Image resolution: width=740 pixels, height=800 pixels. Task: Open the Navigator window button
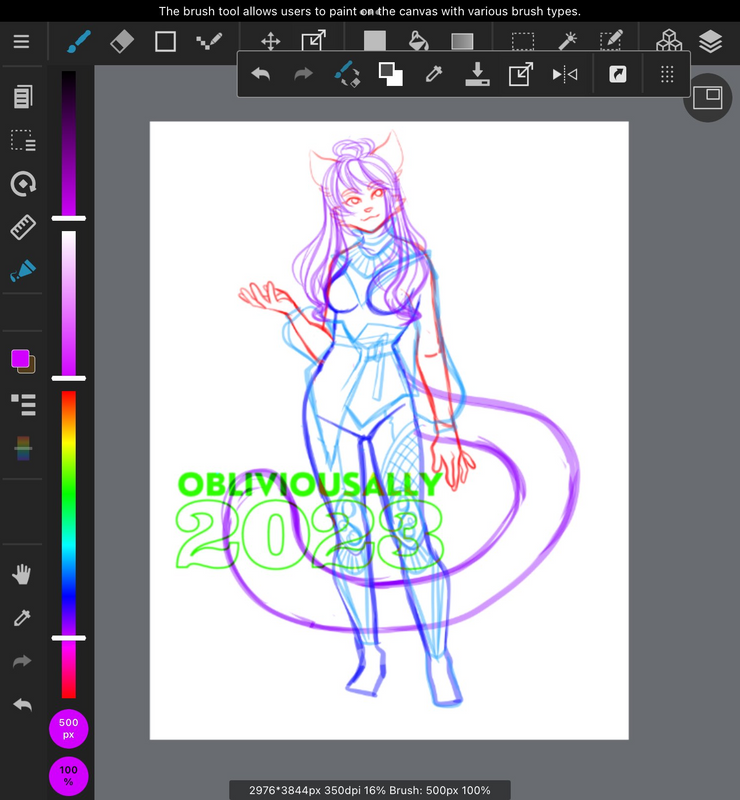(x=707, y=98)
